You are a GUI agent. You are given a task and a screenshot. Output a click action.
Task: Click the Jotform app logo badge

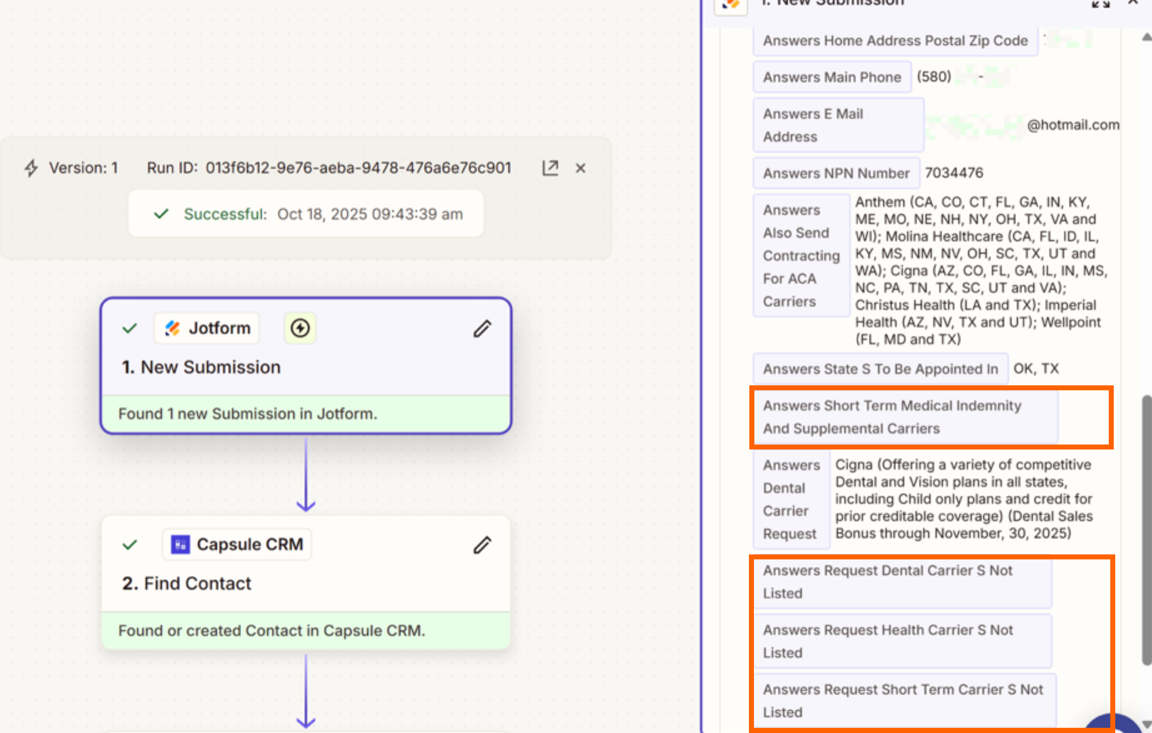tap(207, 328)
